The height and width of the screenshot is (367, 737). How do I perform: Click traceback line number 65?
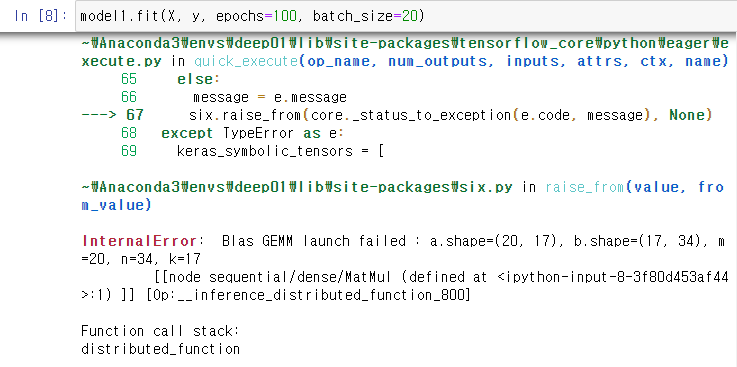pyautogui.click(x=129, y=79)
